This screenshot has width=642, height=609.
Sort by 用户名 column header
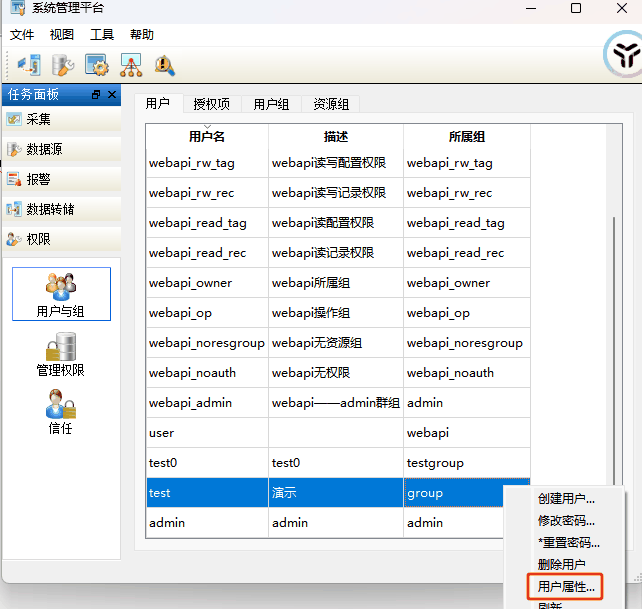pos(207,136)
